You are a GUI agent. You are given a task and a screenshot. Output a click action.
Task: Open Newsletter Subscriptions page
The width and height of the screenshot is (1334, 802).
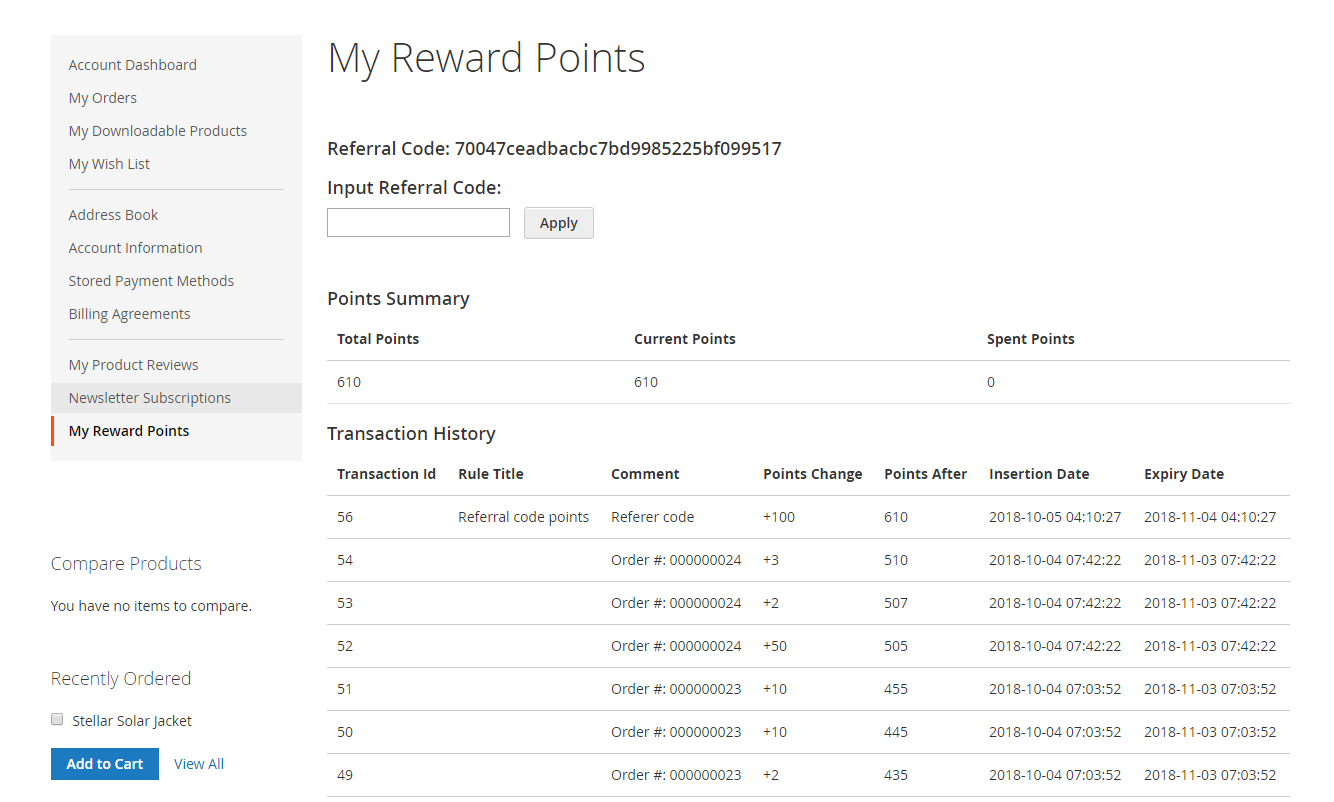click(x=149, y=398)
